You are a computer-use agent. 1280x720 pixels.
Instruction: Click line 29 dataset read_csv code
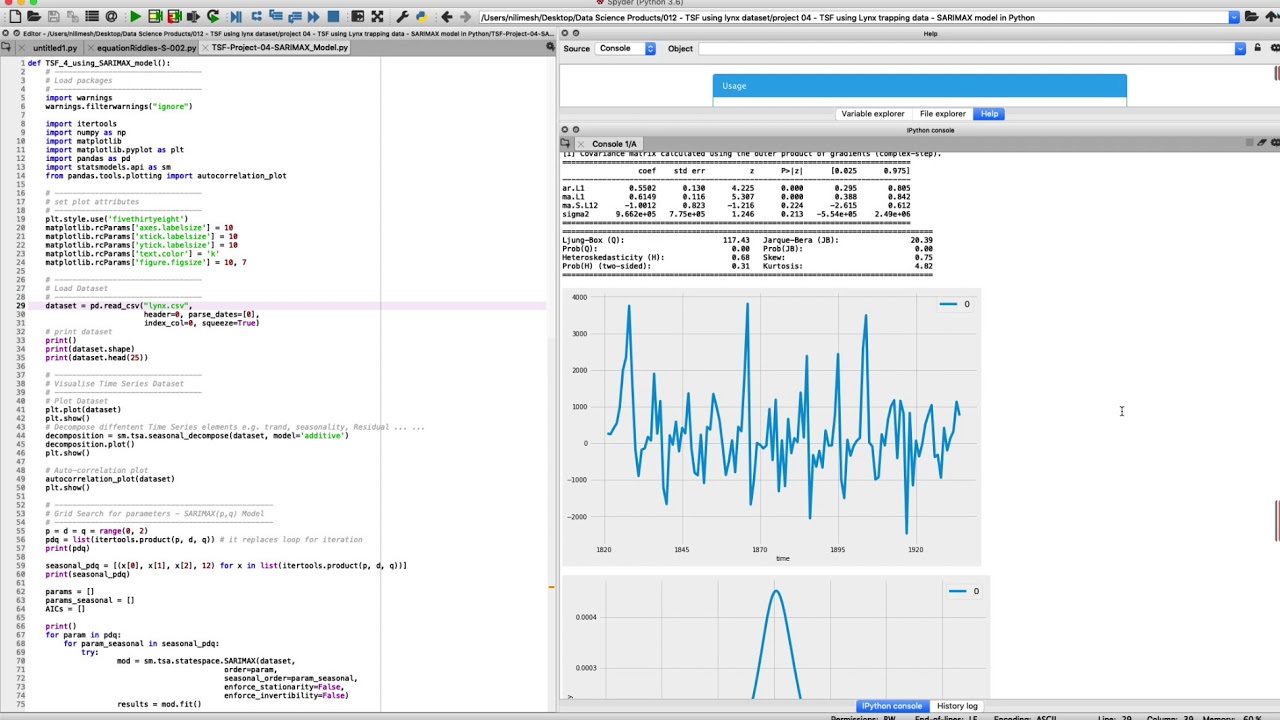[x=118, y=305]
